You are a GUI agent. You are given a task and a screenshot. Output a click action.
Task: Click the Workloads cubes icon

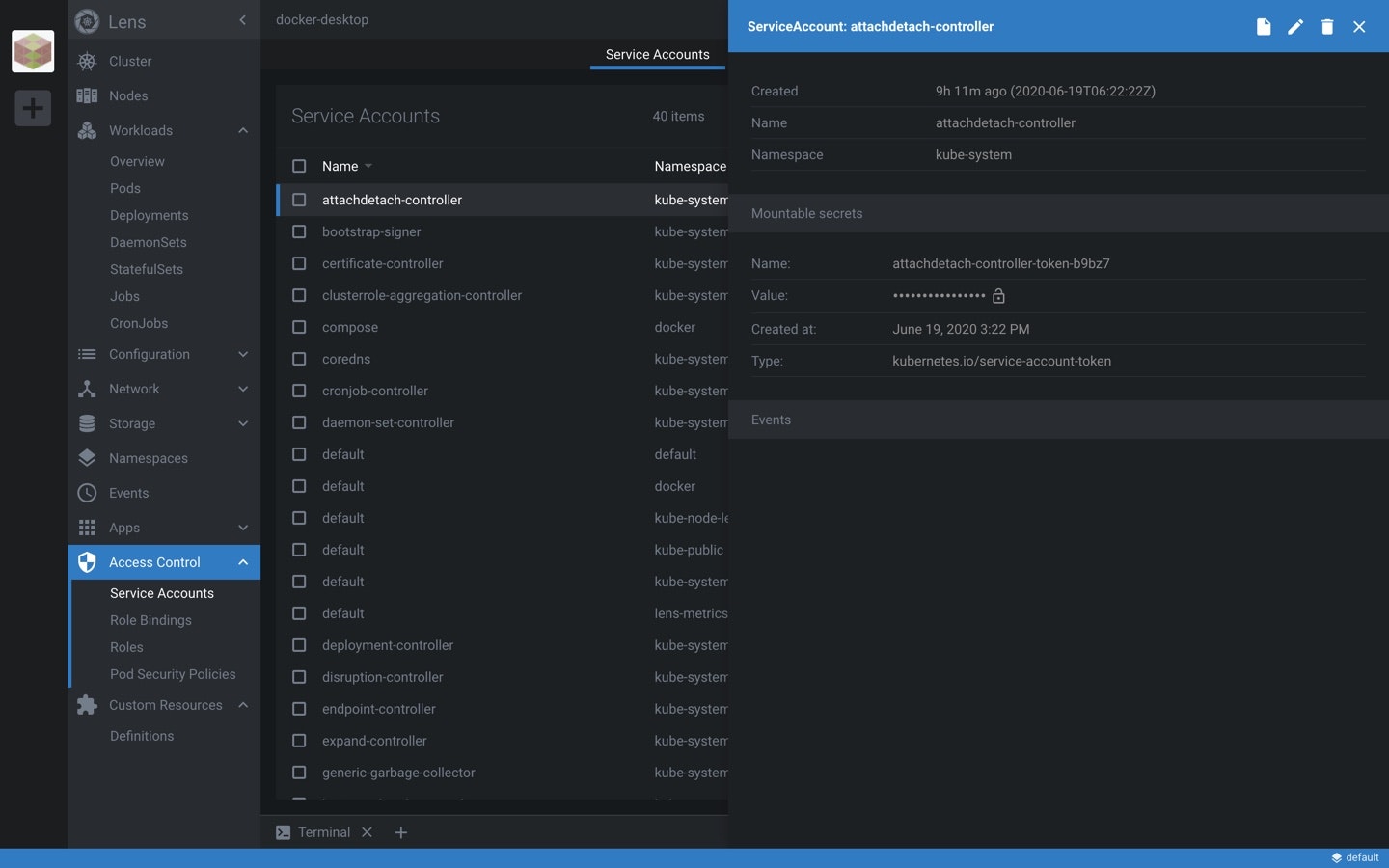[87, 130]
